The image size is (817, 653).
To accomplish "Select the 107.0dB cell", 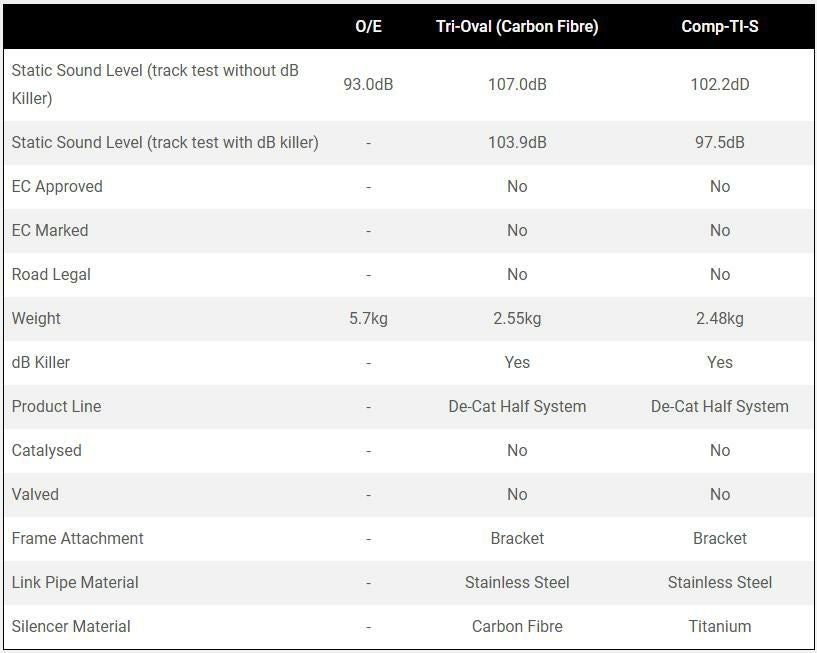I will (517, 84).
